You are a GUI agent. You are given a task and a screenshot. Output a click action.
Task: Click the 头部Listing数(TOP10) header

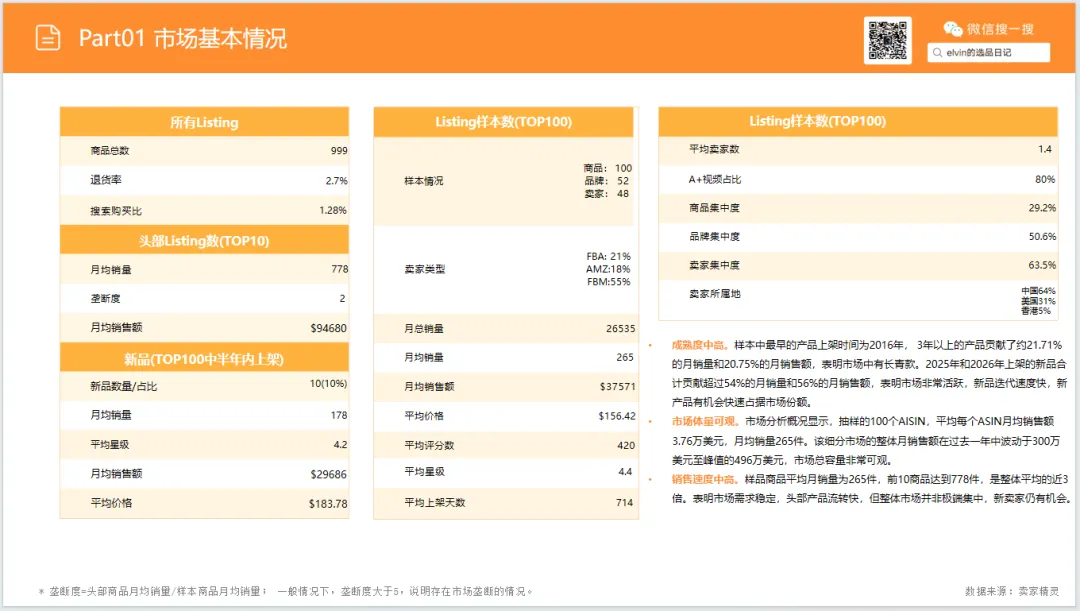204,240
